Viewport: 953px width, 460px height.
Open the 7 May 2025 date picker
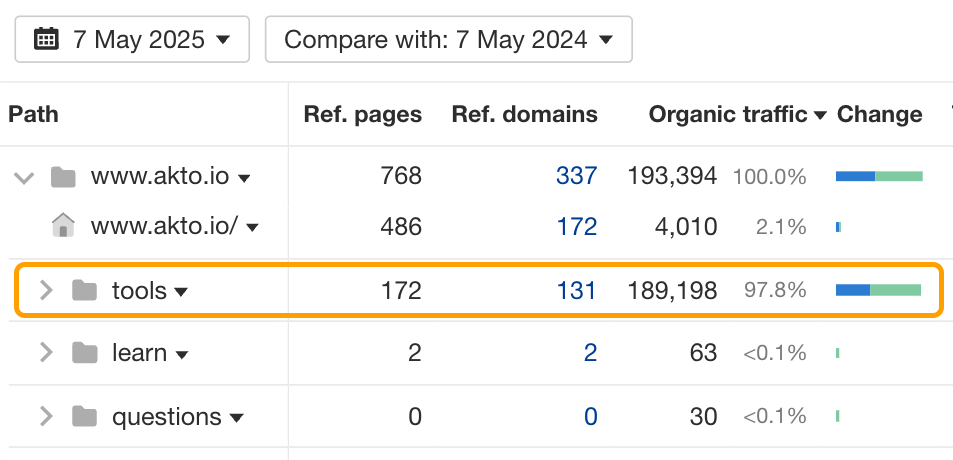[132, 40]
